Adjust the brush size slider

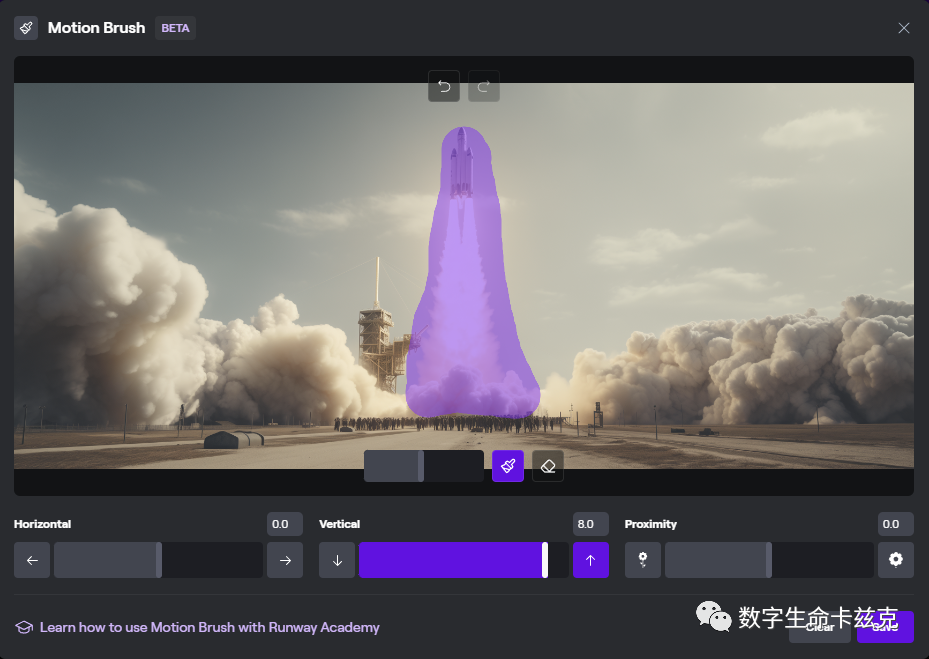tap(424, 466)
